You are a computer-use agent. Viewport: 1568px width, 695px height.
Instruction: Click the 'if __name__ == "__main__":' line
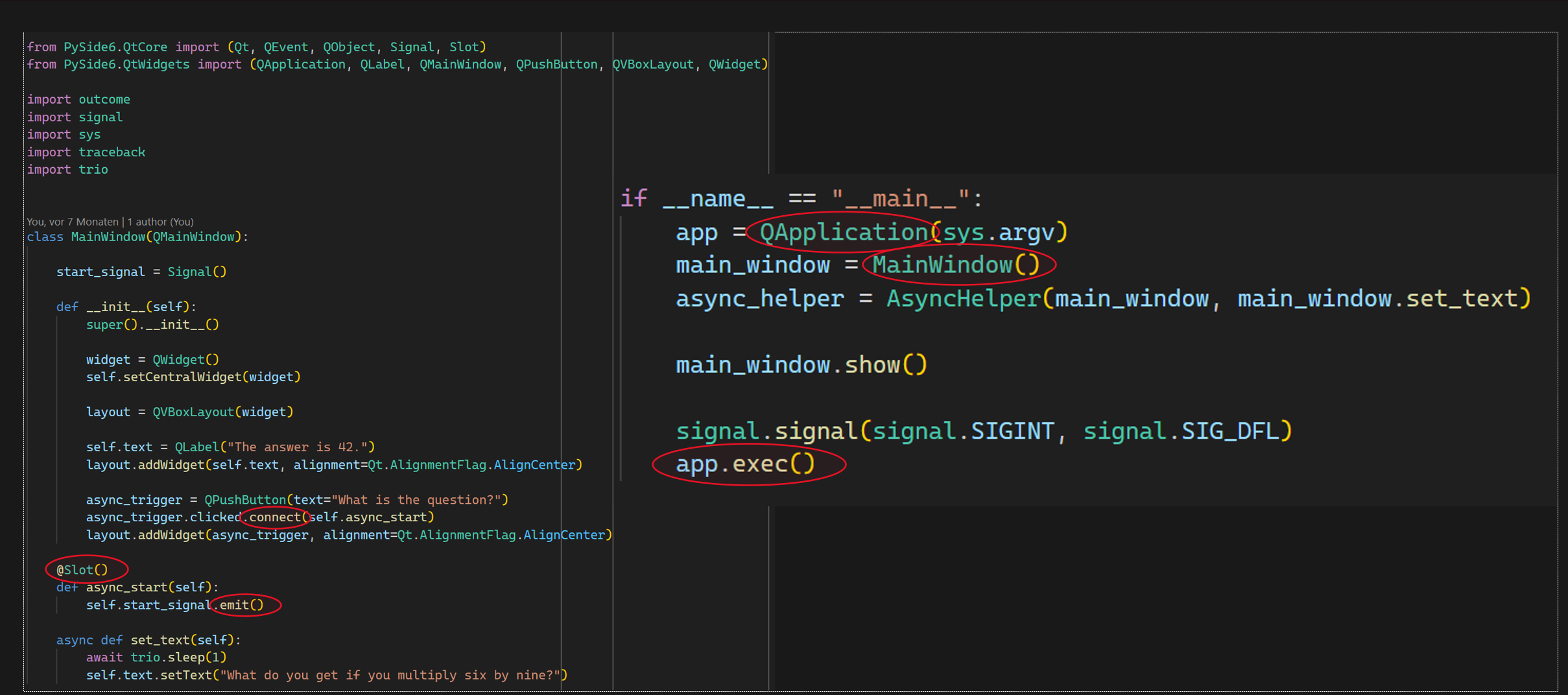tap(802, 198)
